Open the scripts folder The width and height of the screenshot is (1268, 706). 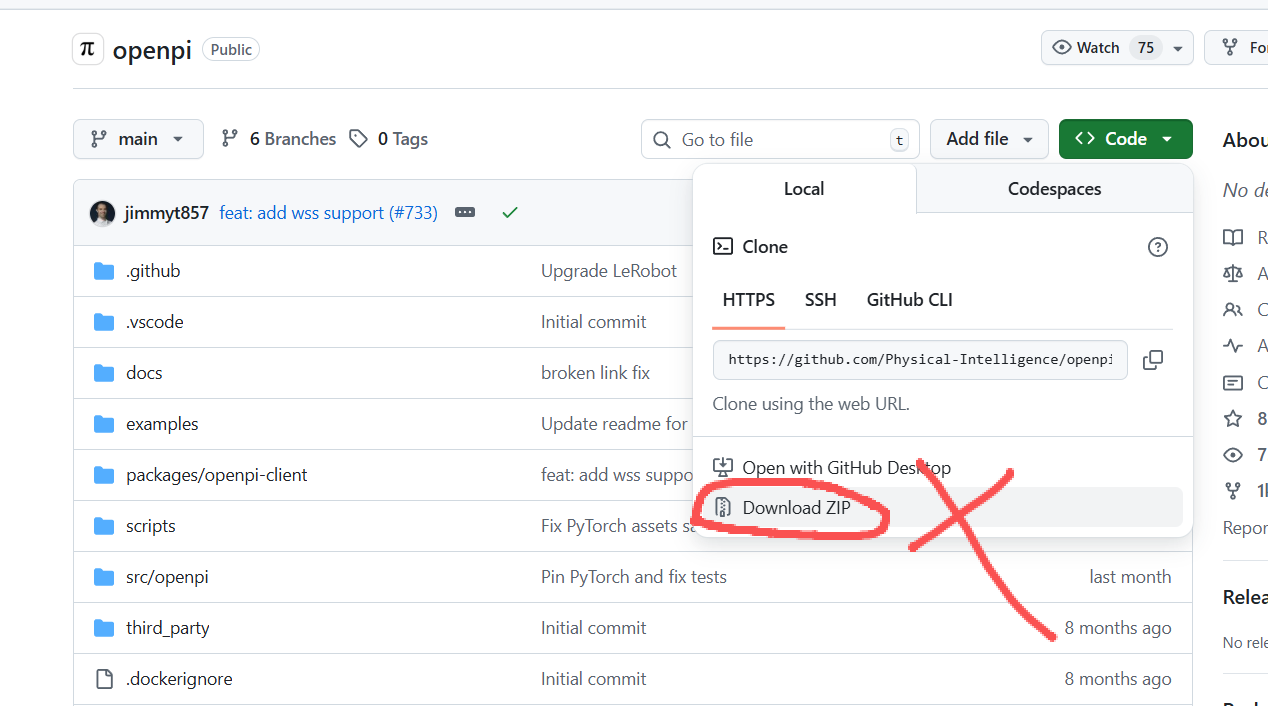click(151, 526)
